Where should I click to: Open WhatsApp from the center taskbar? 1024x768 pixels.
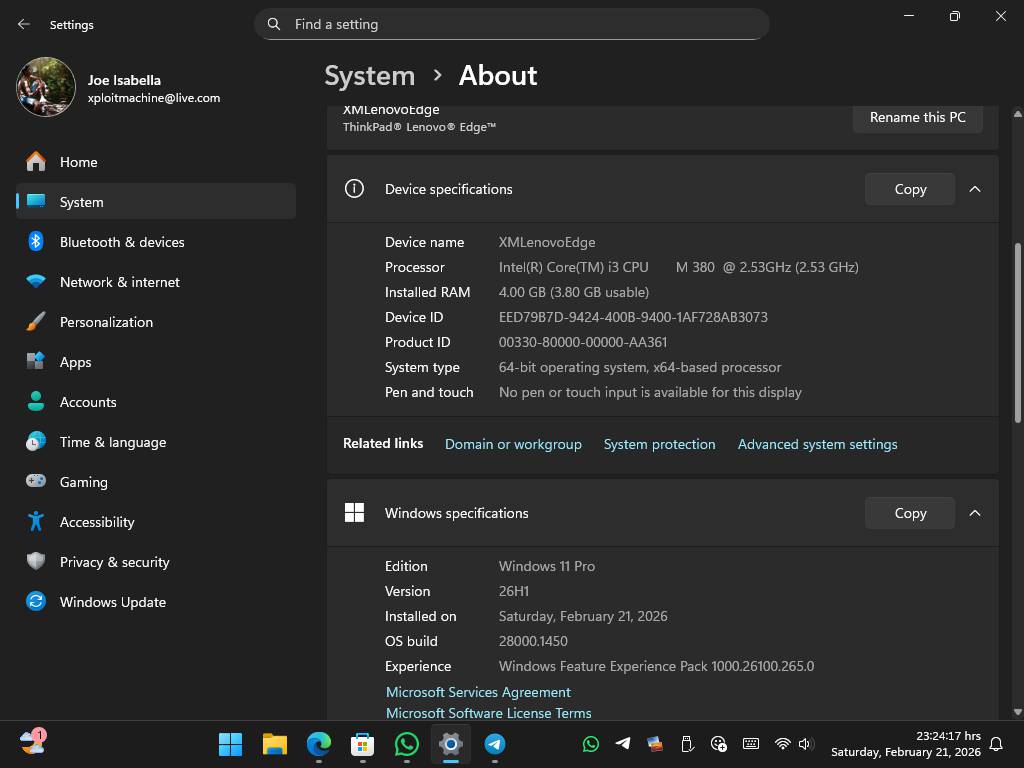pos(407,744)
